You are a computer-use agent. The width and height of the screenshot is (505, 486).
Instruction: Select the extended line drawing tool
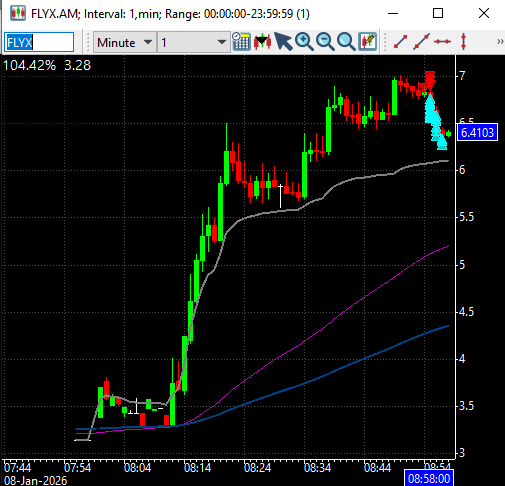pos(421,42)
